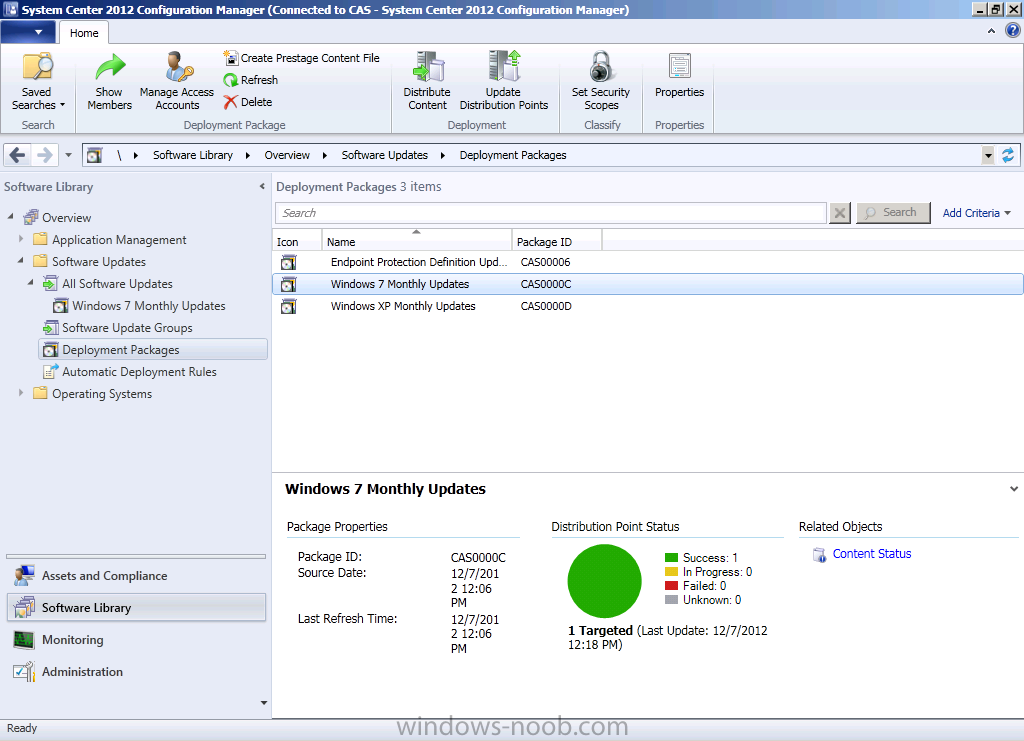This screenshot has height=741, width=1024.
Task: Select the Operating Systems folder
Action: click(x=93, y=394)
